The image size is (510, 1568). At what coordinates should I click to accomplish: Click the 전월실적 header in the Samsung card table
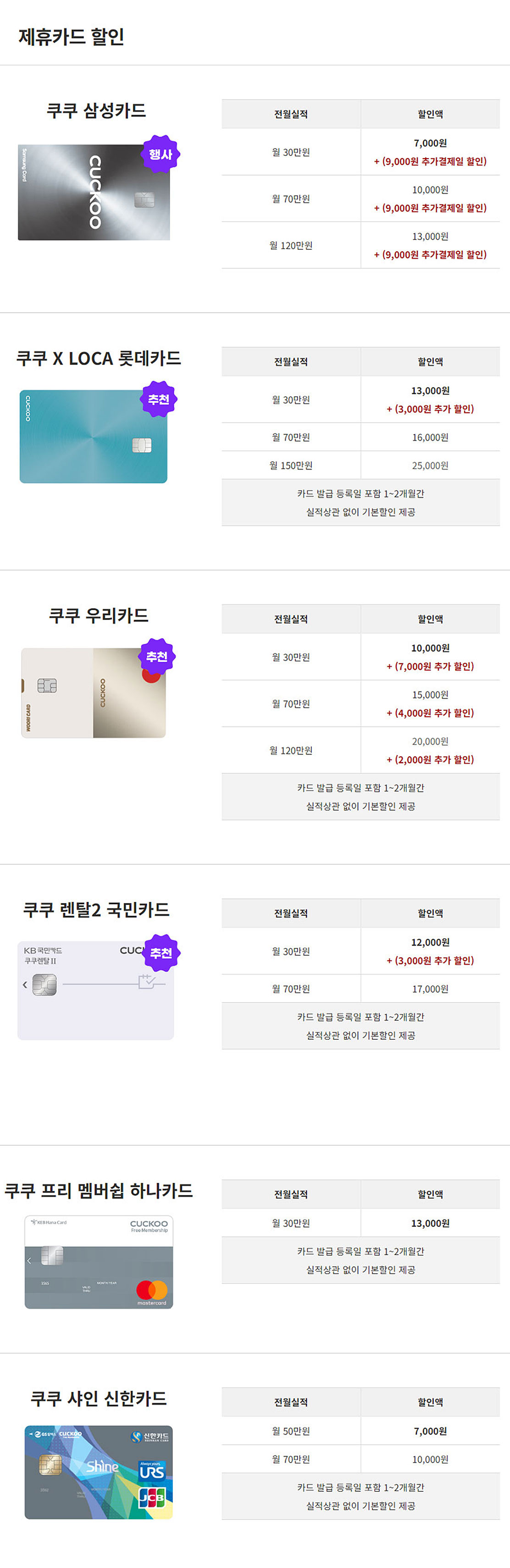(x=291, y=114)
